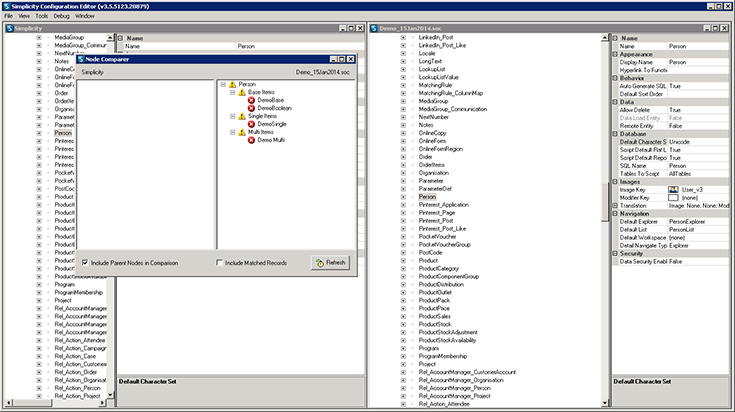Click the Demo window tree scrollbar down arrow

[605, 403]
